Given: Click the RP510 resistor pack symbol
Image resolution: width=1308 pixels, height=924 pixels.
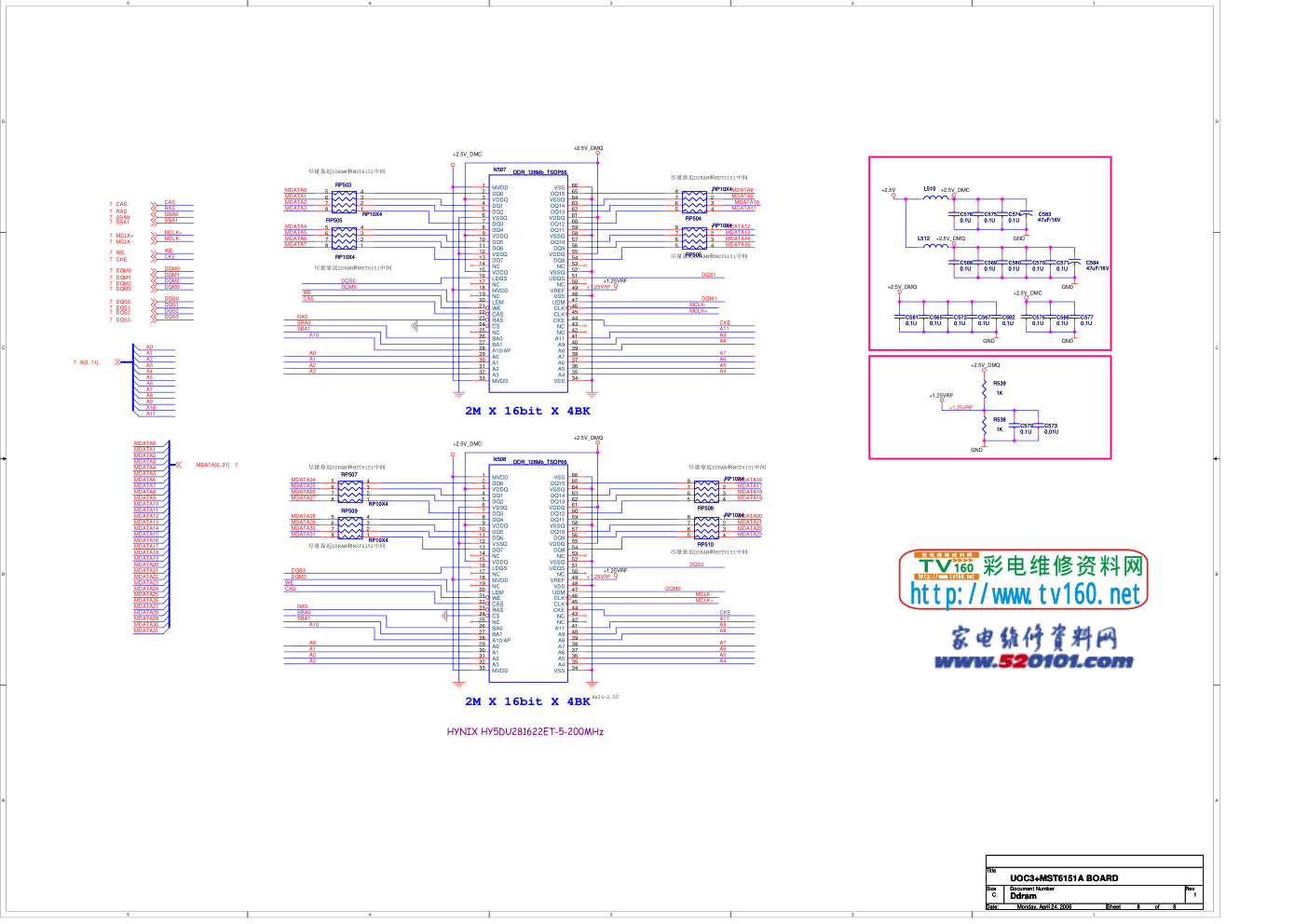Looking at the screenshot, I should click(x=706, y=527).
